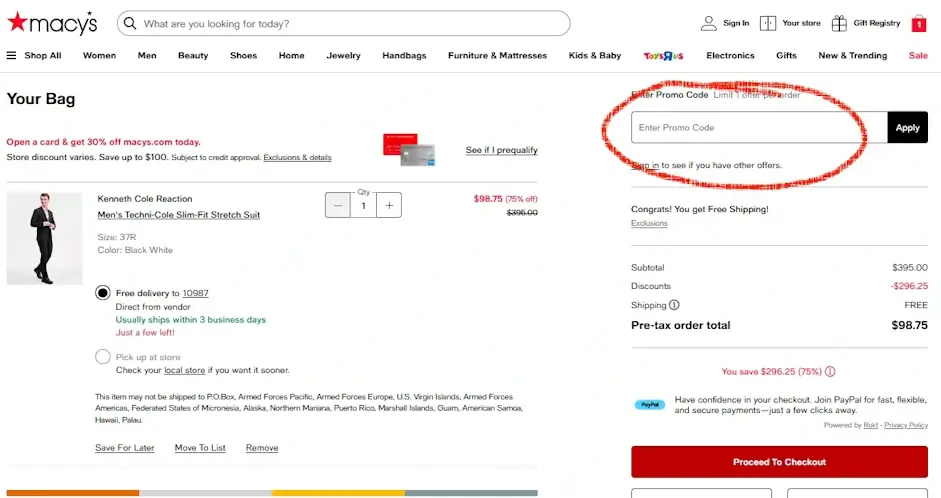
Task: Click Move To List link
Action: [200, 448]
